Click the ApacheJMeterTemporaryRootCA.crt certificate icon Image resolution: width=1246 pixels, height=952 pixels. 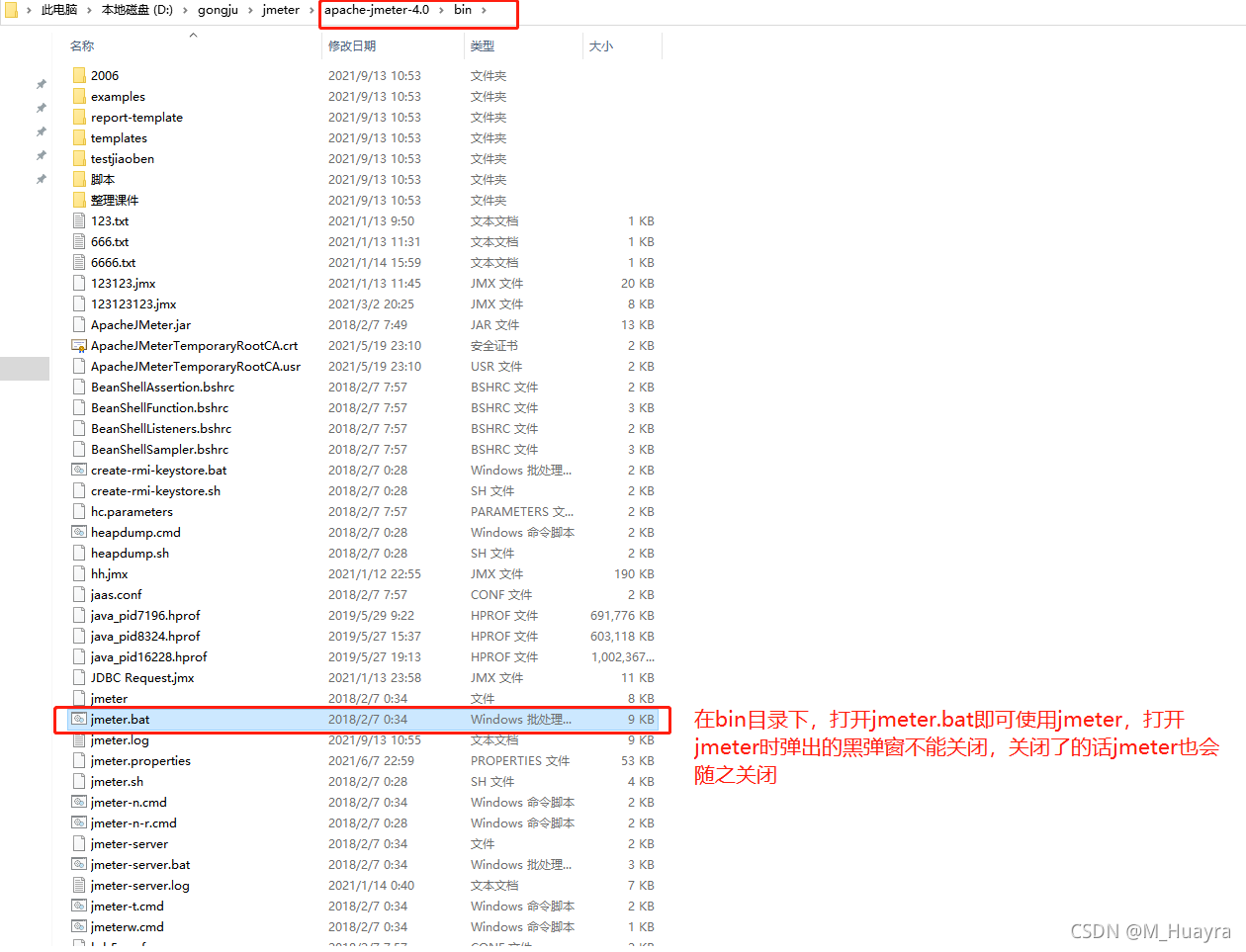[x=79, y=346]
